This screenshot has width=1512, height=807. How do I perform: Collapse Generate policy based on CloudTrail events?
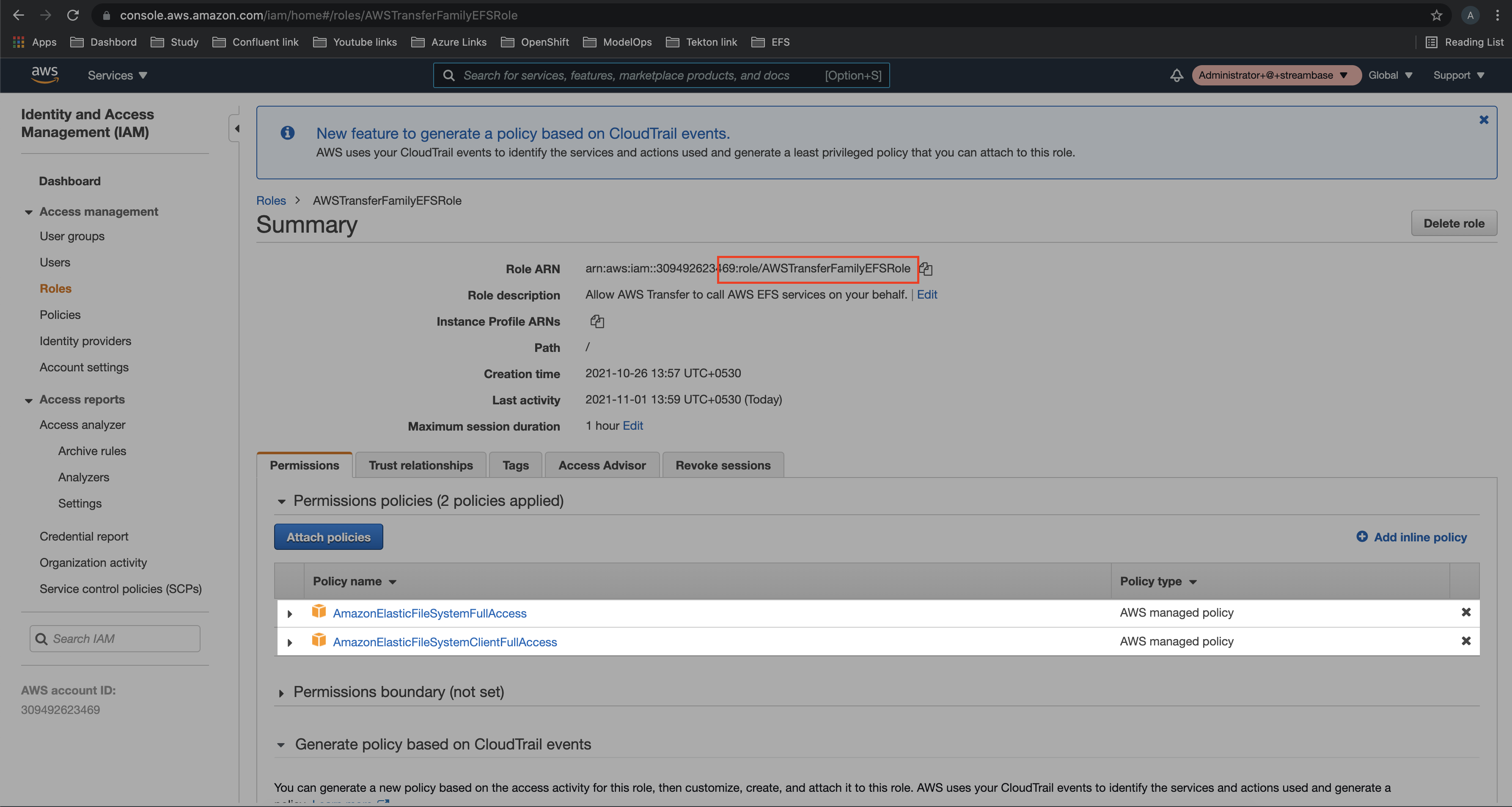281,745
